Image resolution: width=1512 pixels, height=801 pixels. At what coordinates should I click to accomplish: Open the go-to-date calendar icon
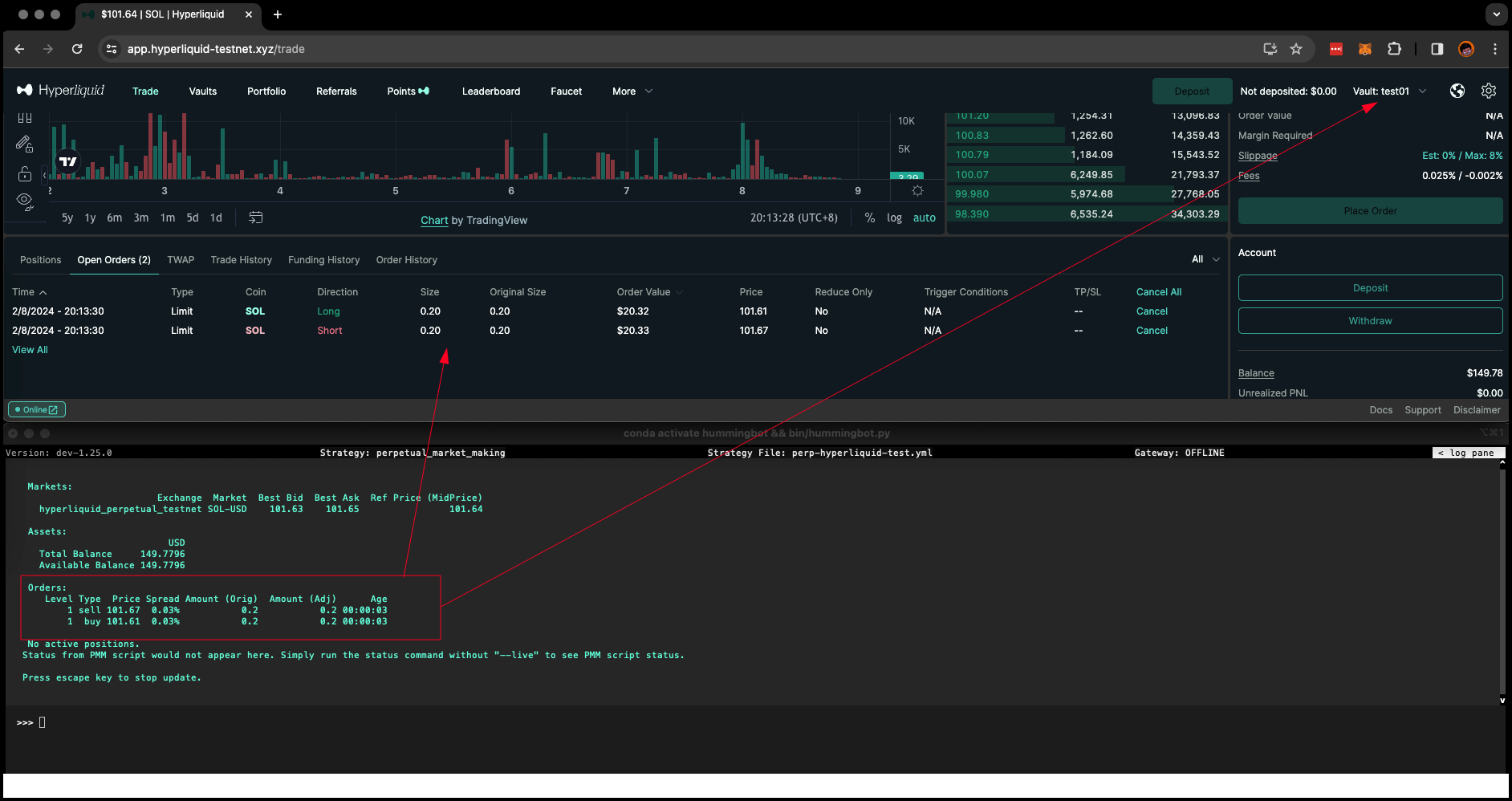(x=256, y=218)
